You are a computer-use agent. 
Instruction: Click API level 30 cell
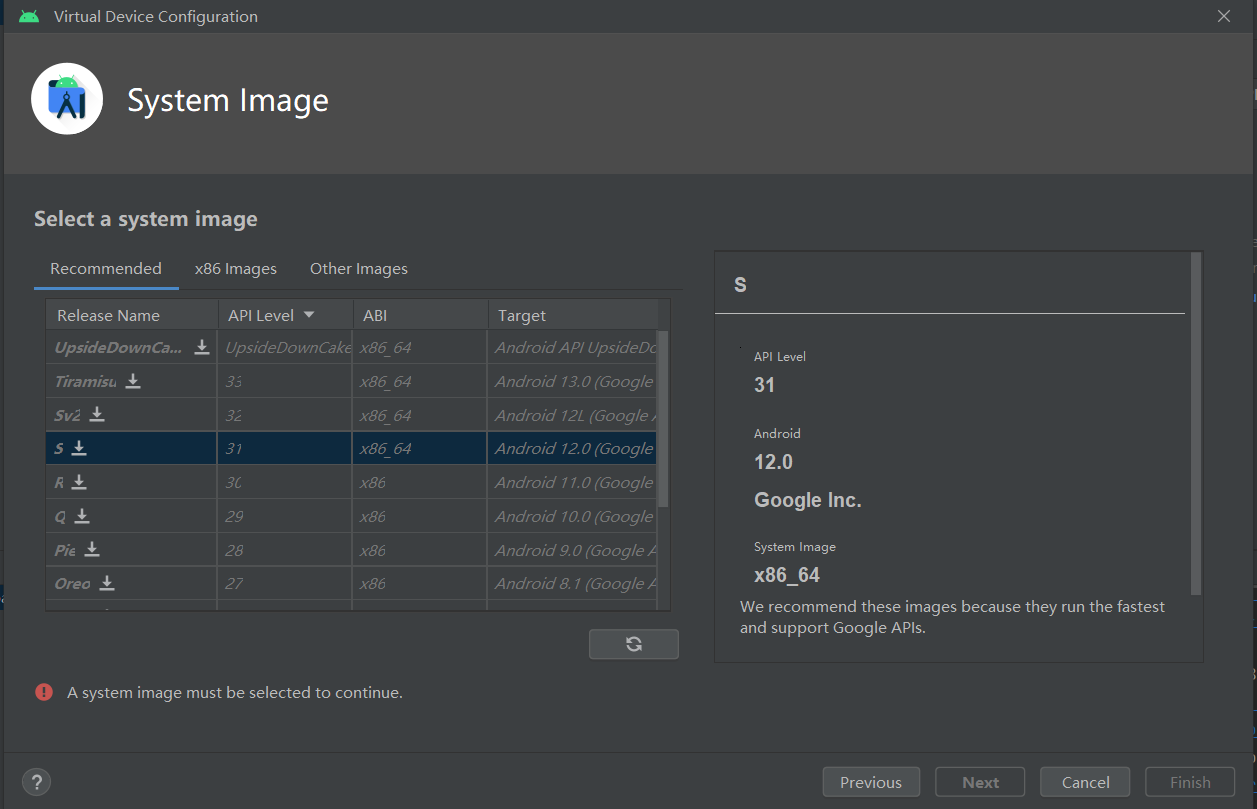[285, 482]
